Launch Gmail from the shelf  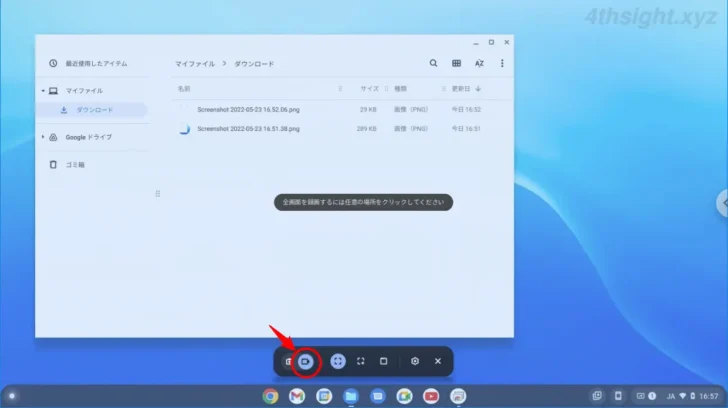point(297,396)
